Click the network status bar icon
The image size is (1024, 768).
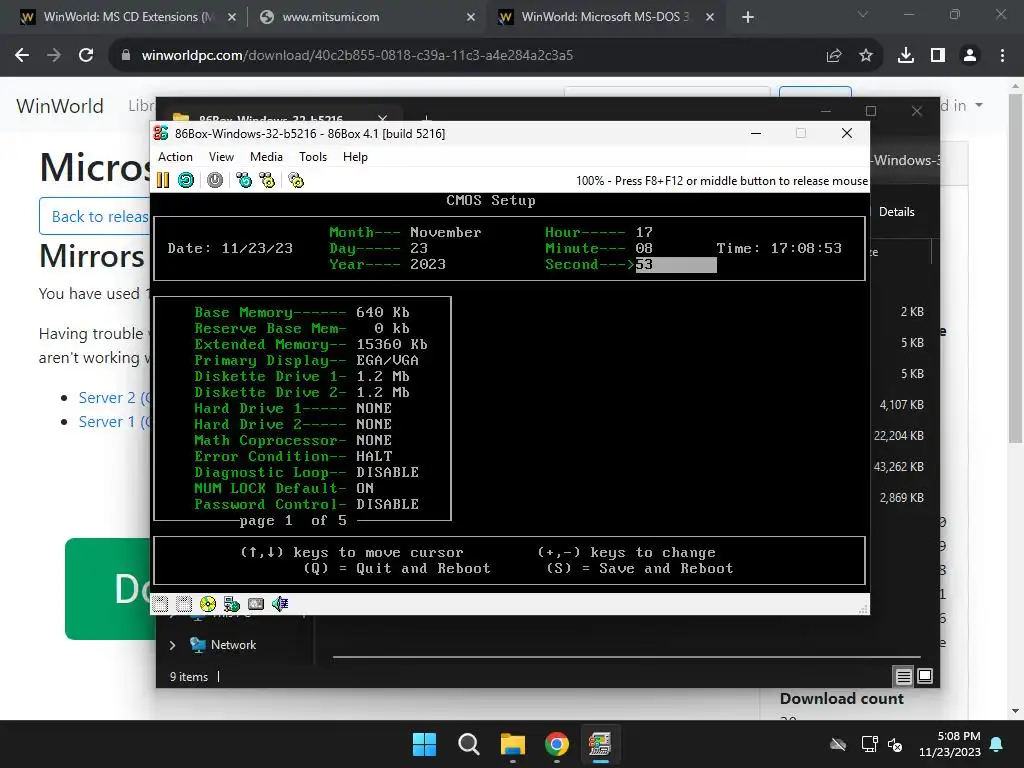[x=232, y=604]
